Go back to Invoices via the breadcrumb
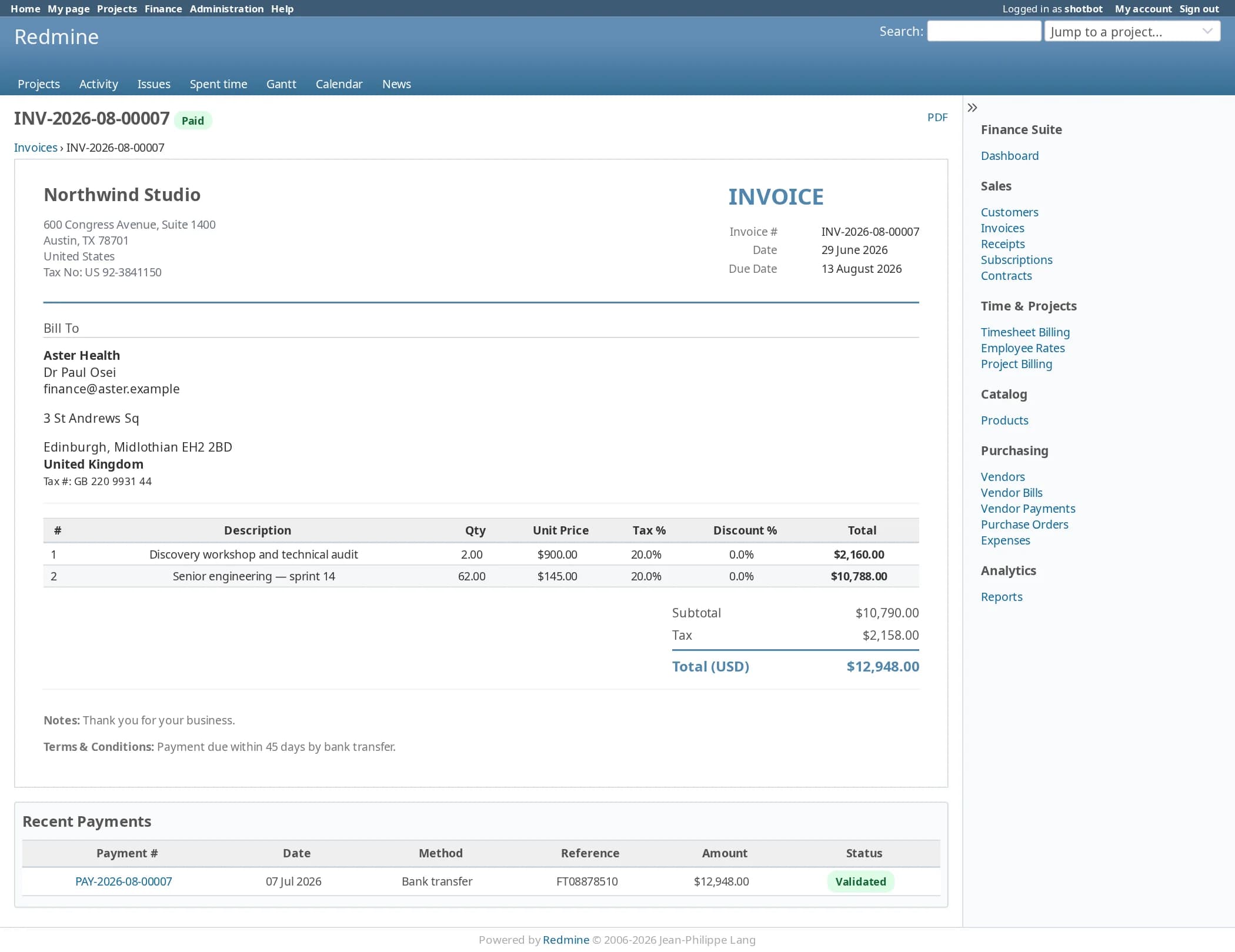 [x=36, y=148]
